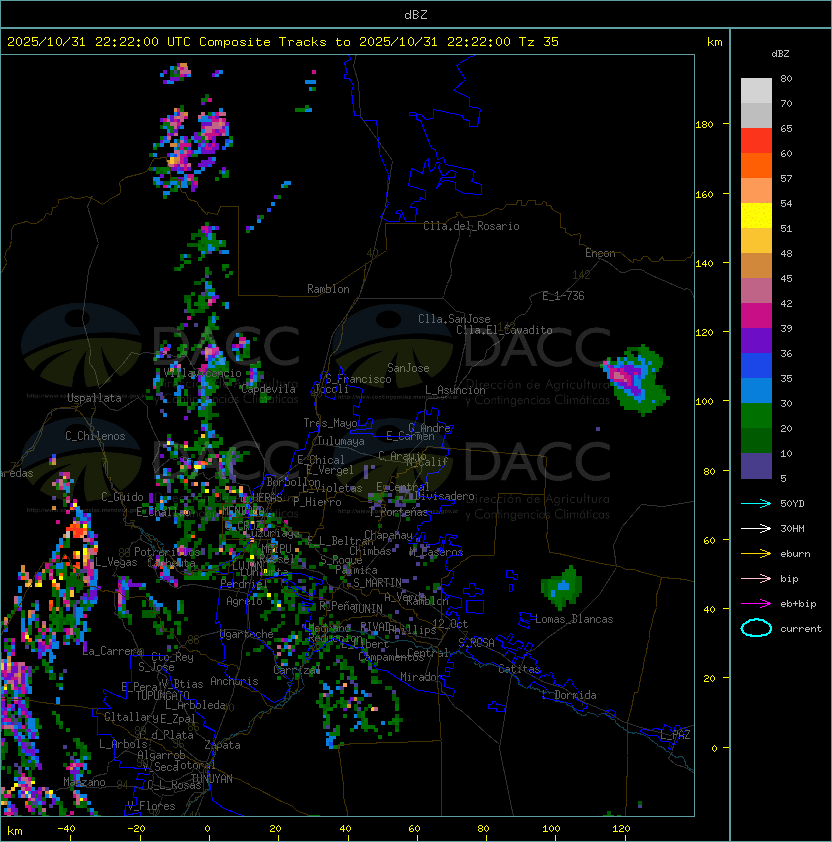Click the Tres_Mayo map label
This screenshot has width=832, height=842.
click(330, 423)
